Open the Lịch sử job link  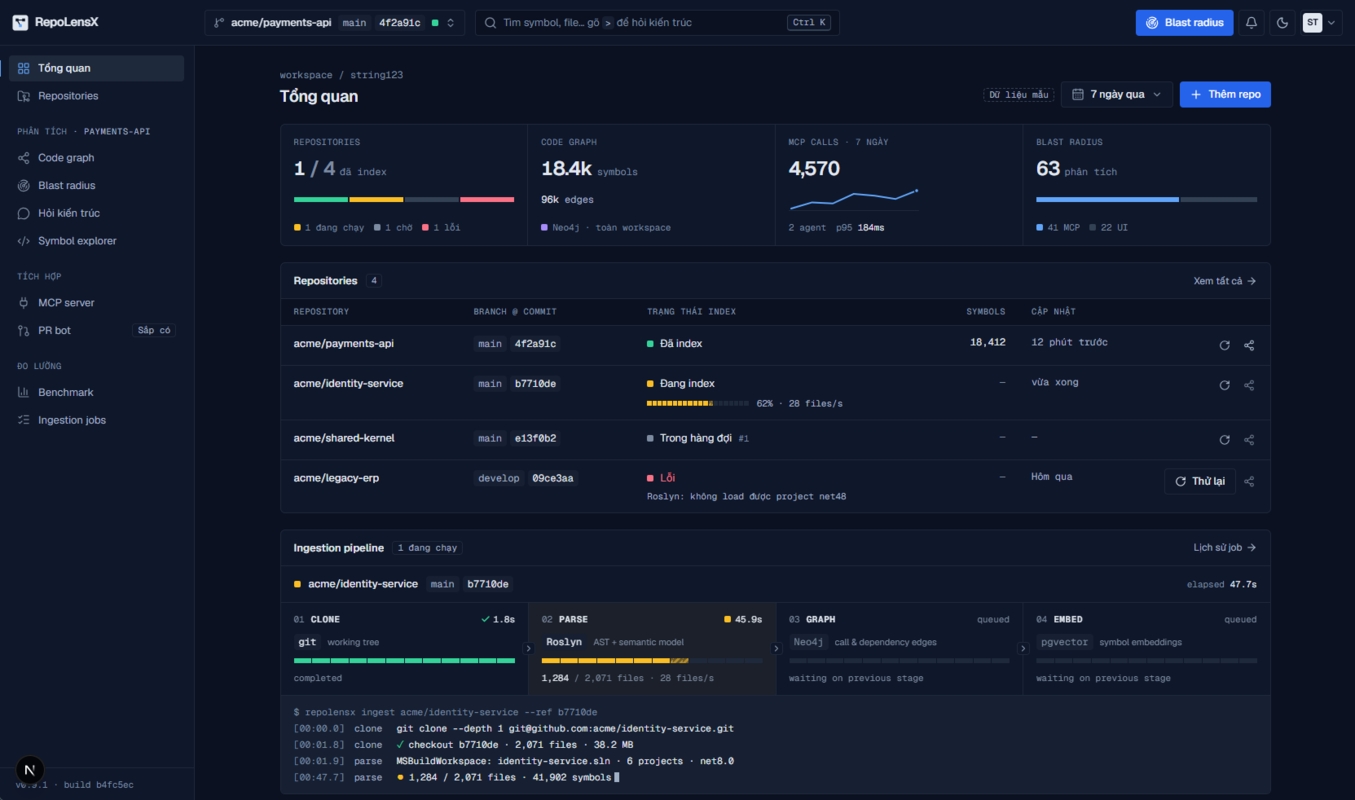1225,548
